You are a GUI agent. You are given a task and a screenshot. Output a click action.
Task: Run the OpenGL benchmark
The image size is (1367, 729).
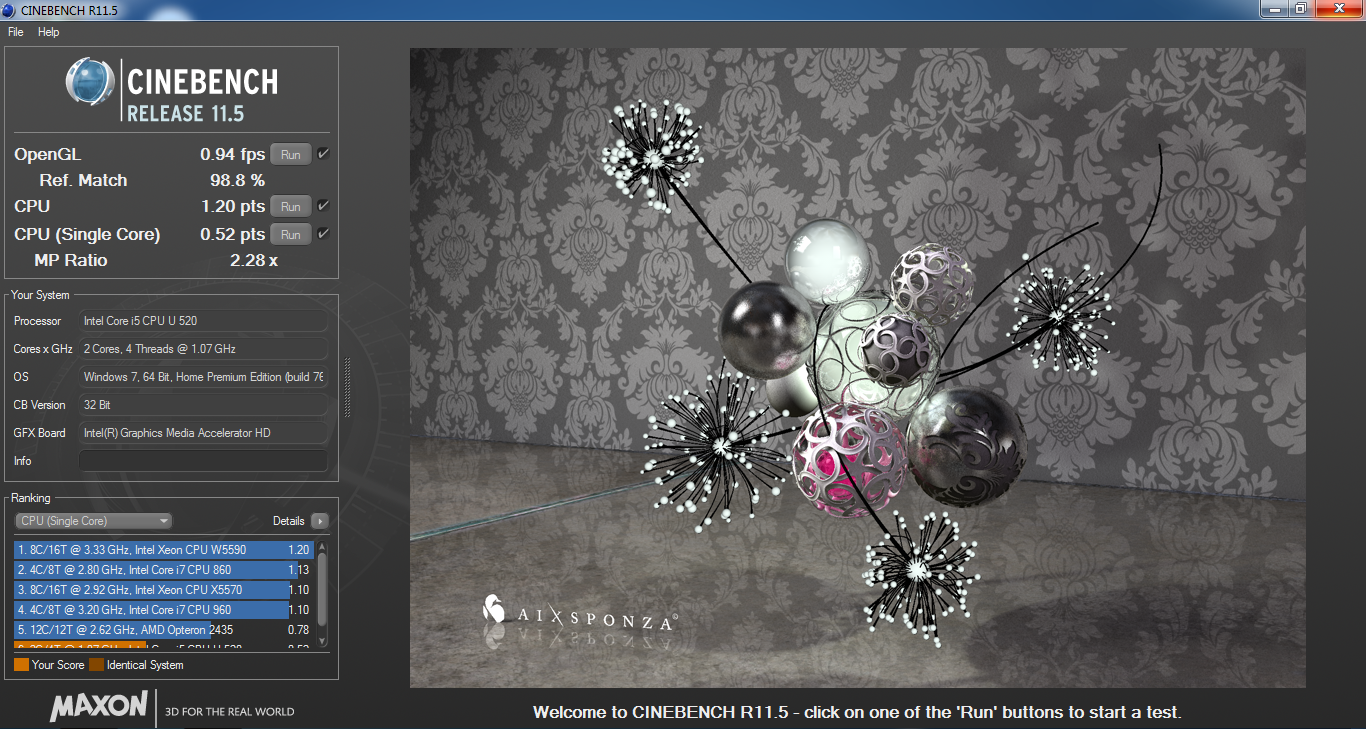coord(290,155)
